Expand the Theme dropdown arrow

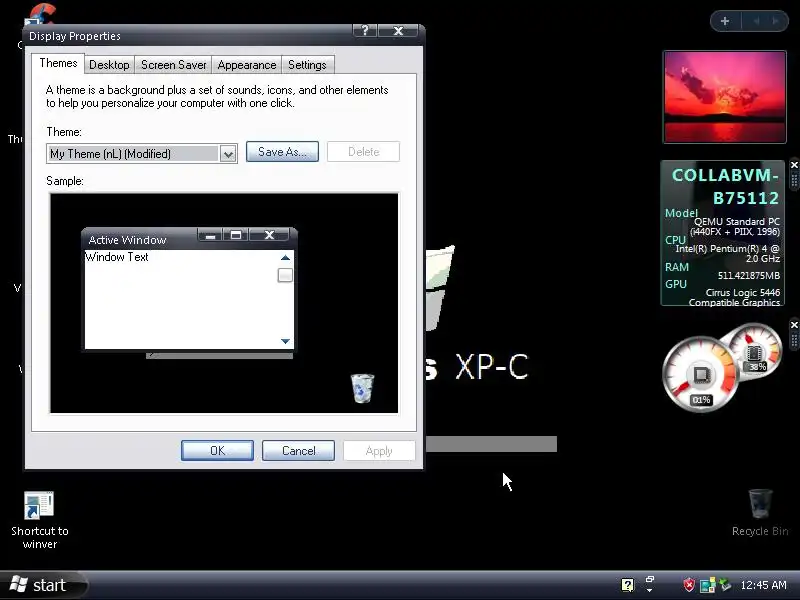click(228, 154)
